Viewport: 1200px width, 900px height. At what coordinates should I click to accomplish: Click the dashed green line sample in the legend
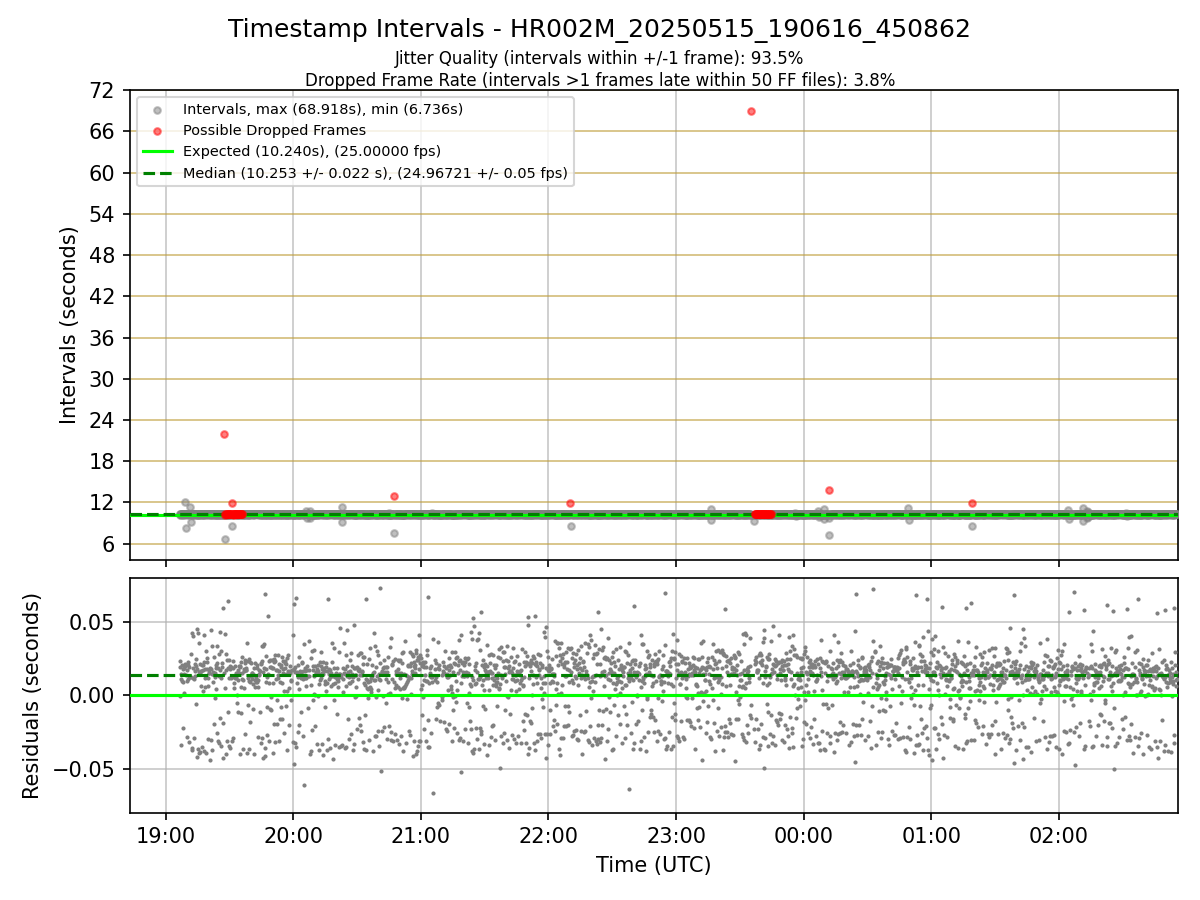tap(157, 173)
